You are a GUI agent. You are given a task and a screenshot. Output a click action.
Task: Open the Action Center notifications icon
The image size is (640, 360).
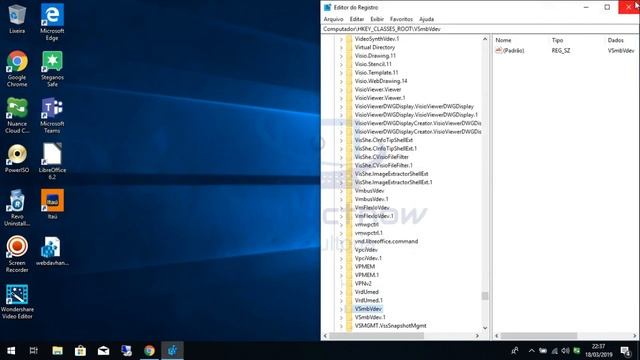(626, 351)
